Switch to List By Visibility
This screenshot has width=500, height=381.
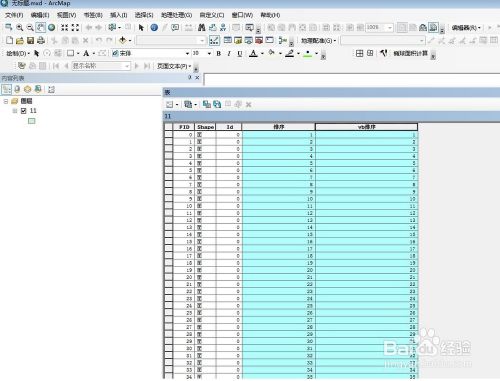click(28, 89)
